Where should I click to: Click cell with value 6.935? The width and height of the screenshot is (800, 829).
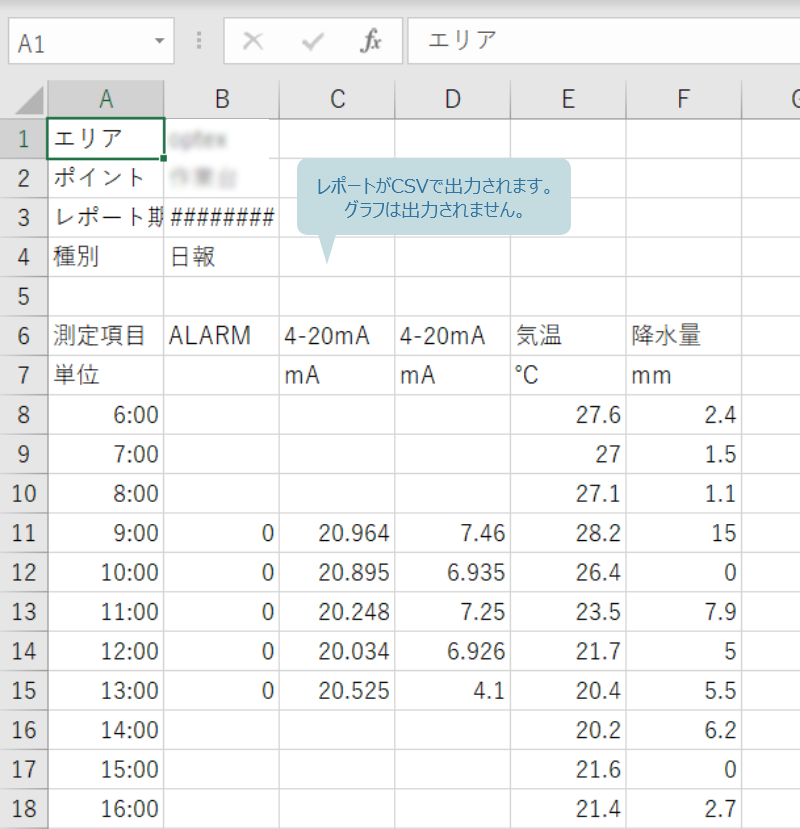[x=453, y=572]
